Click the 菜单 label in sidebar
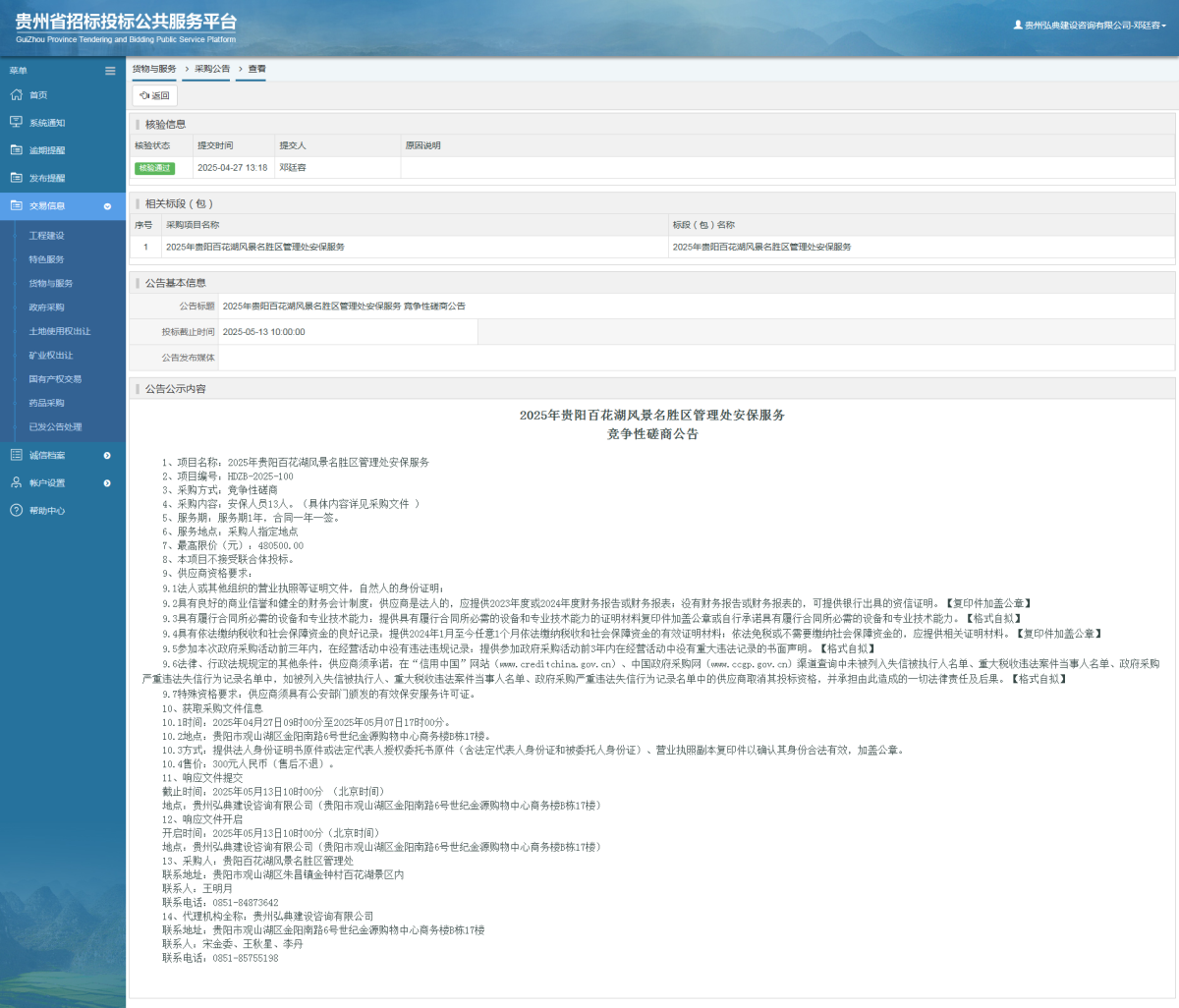The image size is (1179, 1008). point(19,71)
